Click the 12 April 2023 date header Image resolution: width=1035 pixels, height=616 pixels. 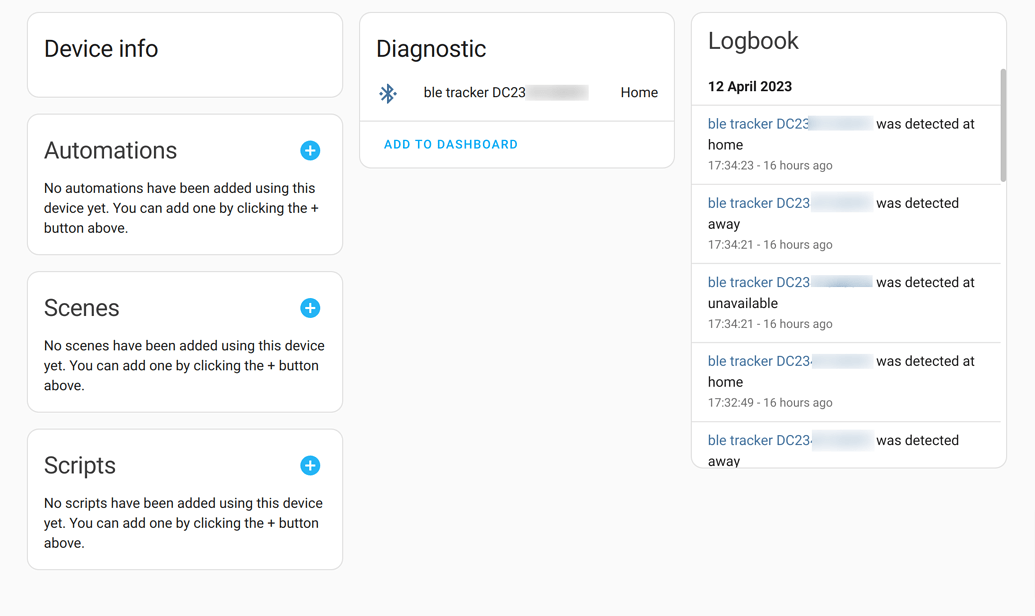(x=750, y=87)
